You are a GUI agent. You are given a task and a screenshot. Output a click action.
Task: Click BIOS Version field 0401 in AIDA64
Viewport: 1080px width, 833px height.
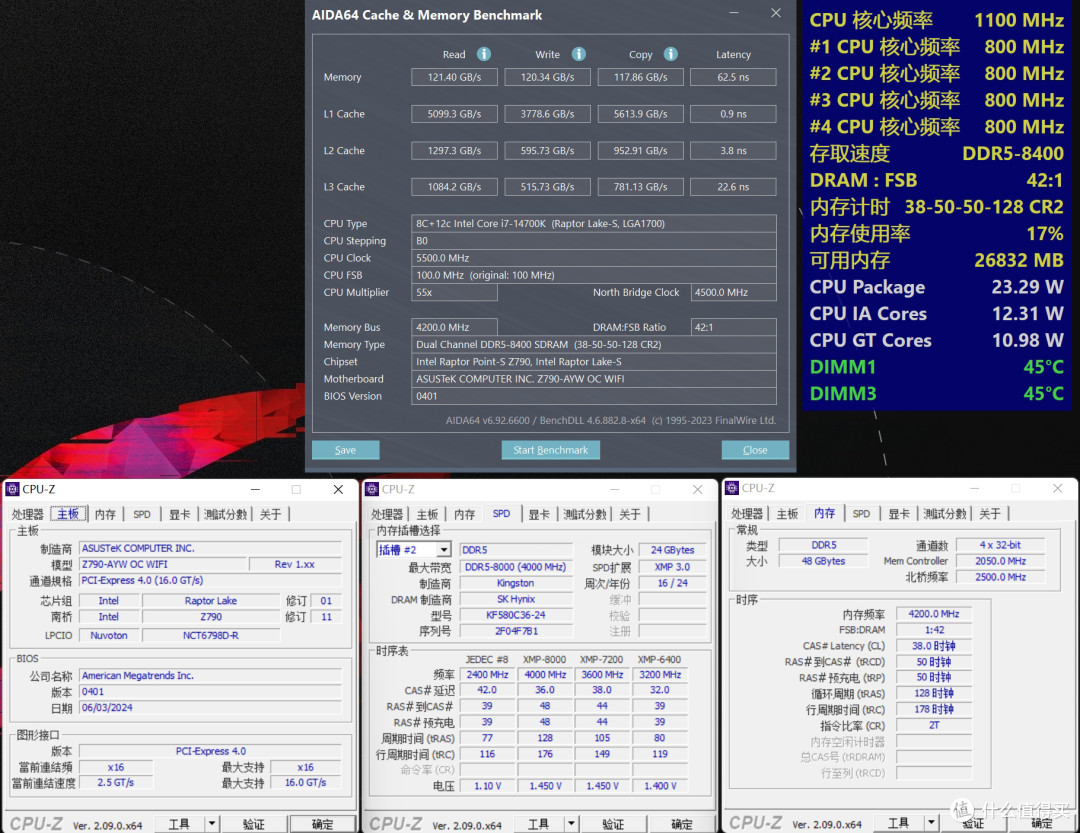point(594,395)
